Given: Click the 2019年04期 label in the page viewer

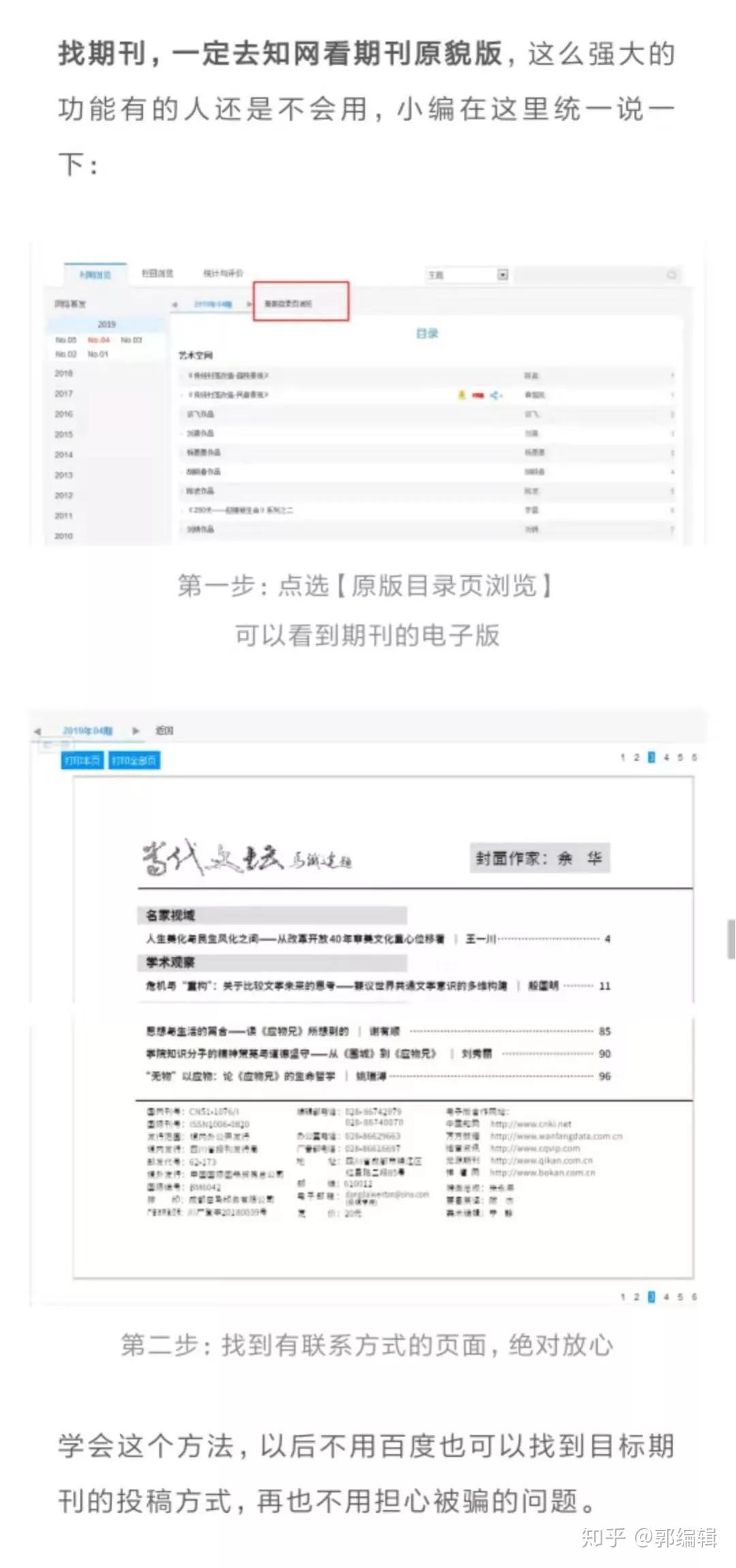Looking at the screenshot, I should click(x=87, y=731).
